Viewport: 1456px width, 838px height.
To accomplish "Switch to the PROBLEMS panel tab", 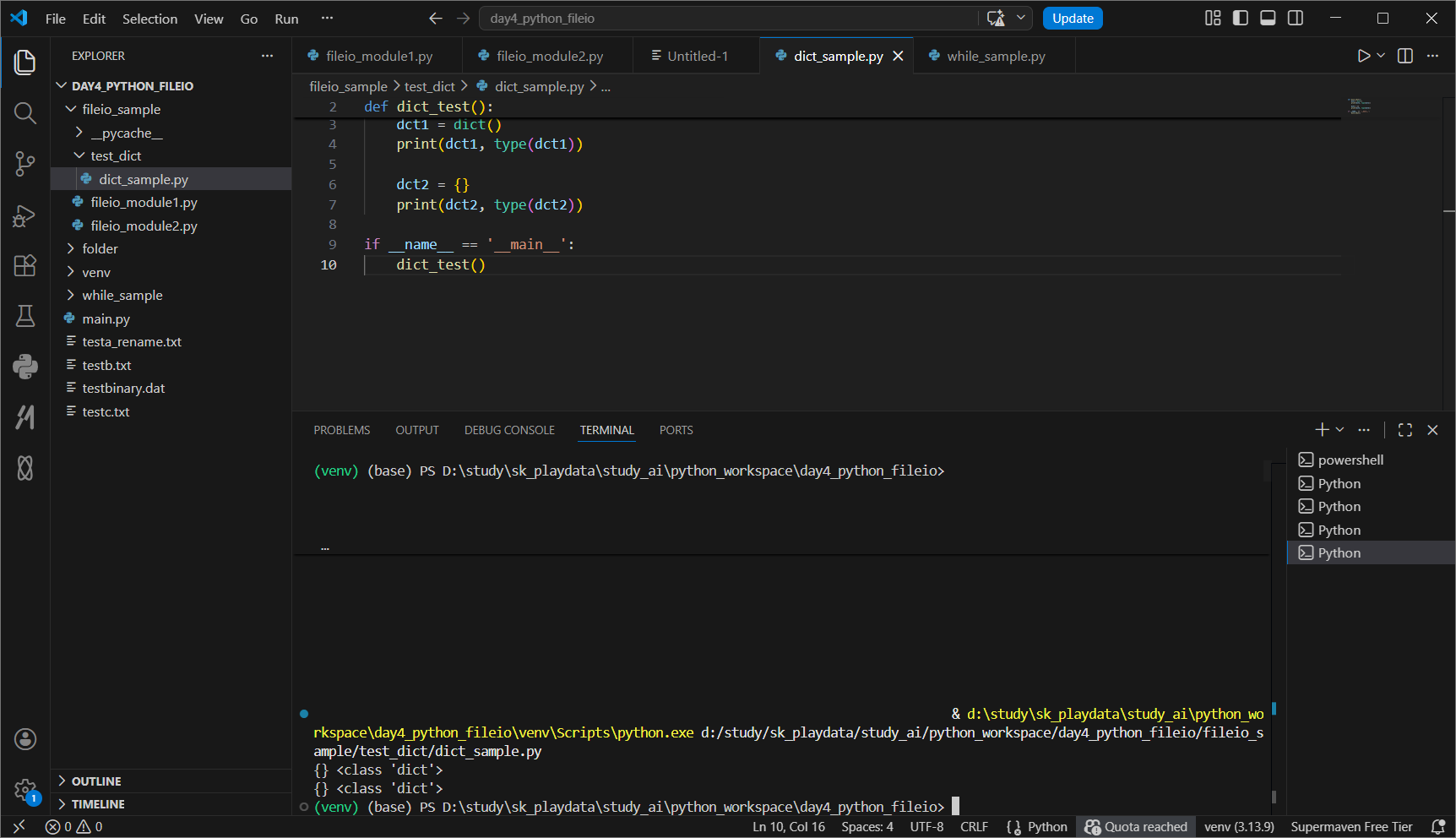I will [342, 430].
